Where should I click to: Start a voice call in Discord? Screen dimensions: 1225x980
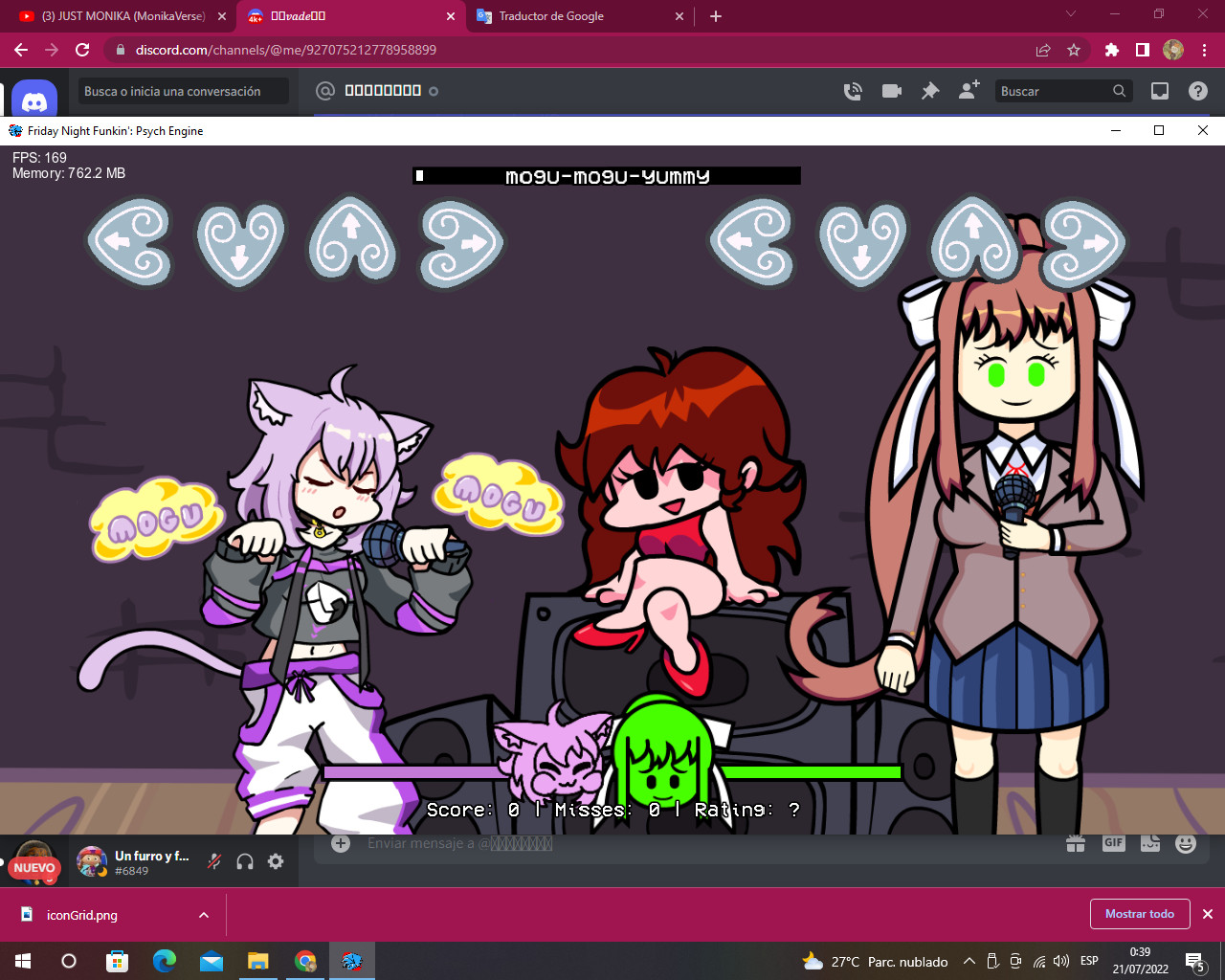click(x=852, y=91)
